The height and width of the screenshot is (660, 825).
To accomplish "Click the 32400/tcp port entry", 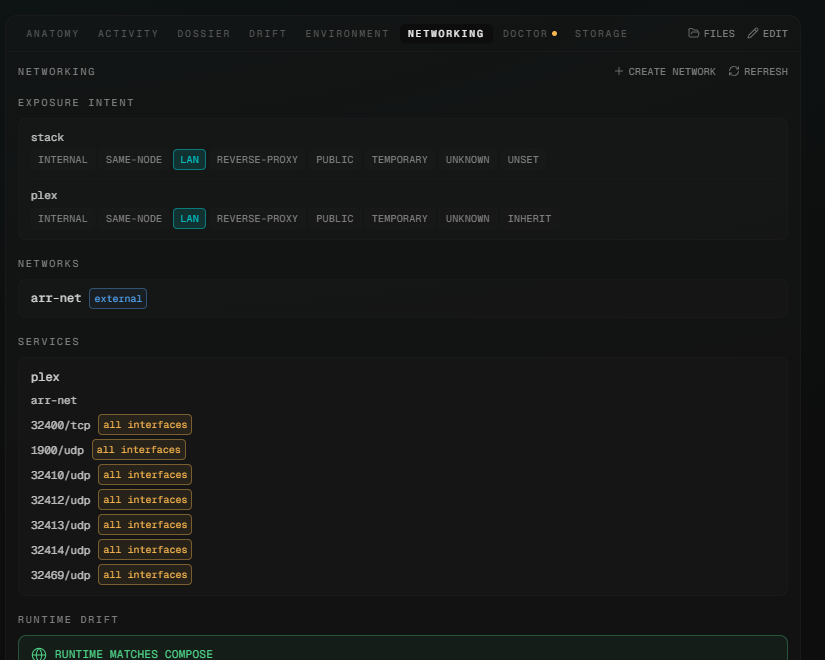I will [x=61, y=425].
